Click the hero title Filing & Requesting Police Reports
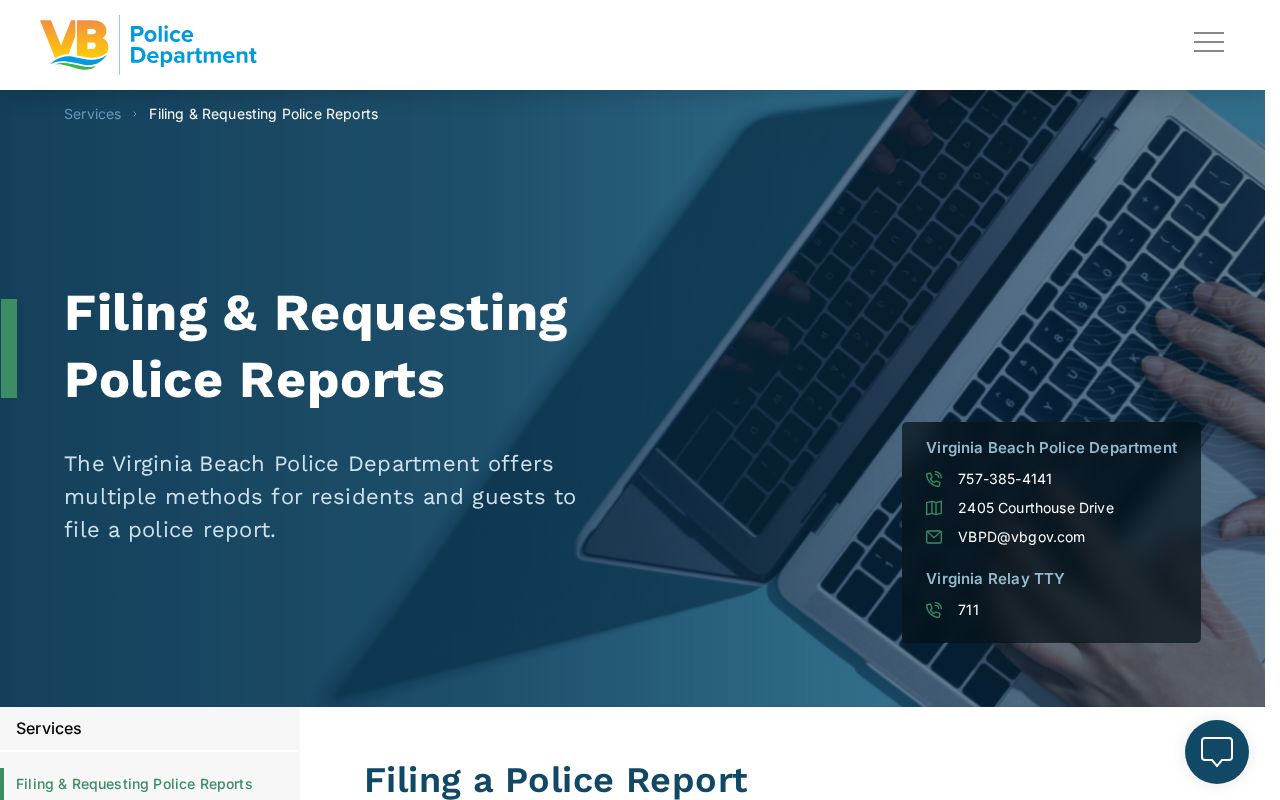This screenshot has height=800, width=1280. click(x=316, y=347)
